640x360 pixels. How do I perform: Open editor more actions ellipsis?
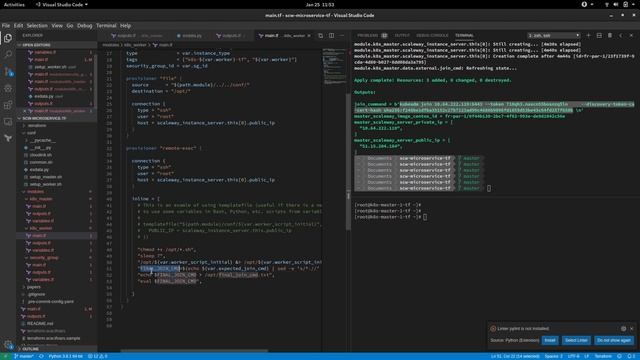(342, 36)
